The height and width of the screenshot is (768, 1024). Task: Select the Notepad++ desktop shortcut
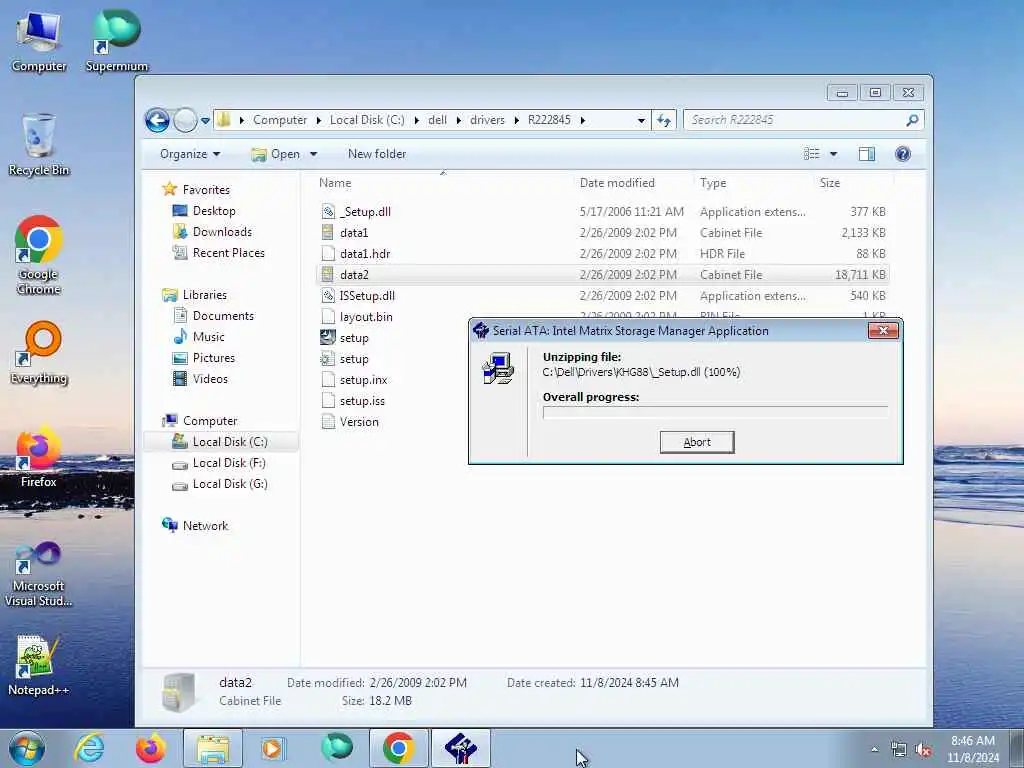39,665
